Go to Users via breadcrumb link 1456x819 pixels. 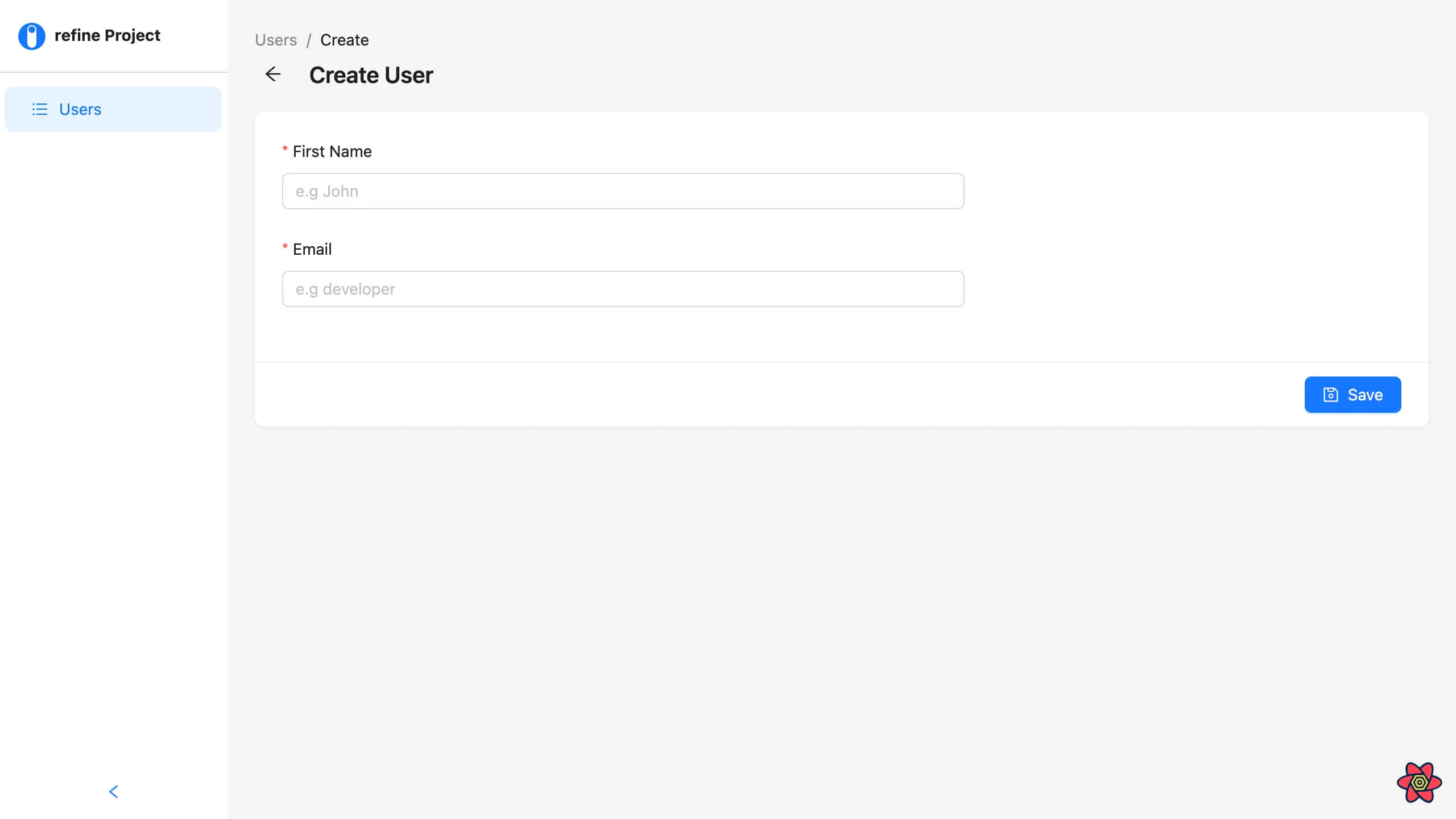(276, 40)
